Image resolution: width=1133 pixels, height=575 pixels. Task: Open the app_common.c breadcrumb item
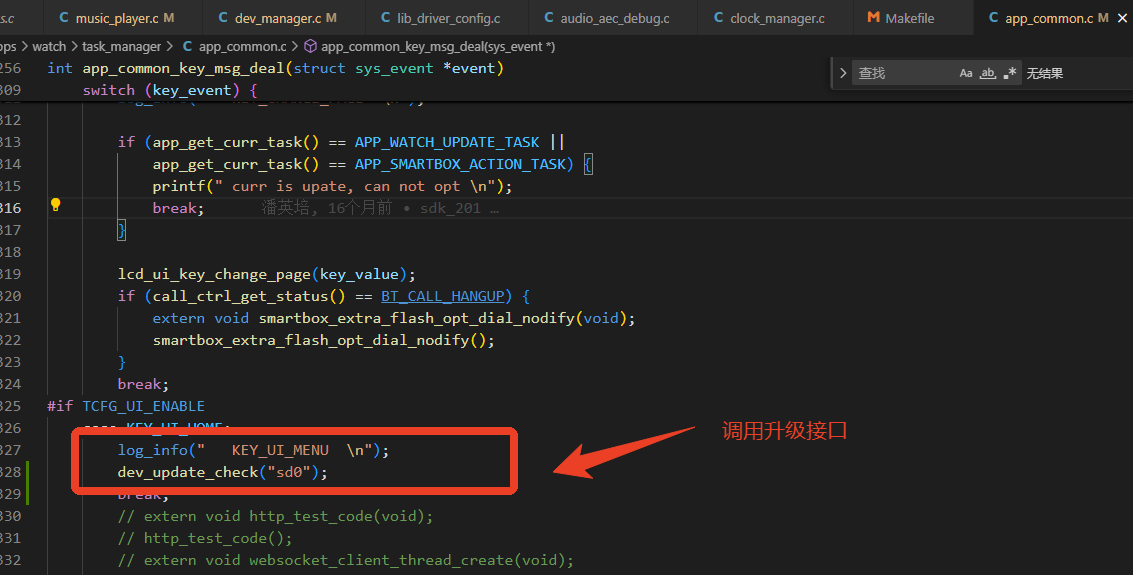243,46
